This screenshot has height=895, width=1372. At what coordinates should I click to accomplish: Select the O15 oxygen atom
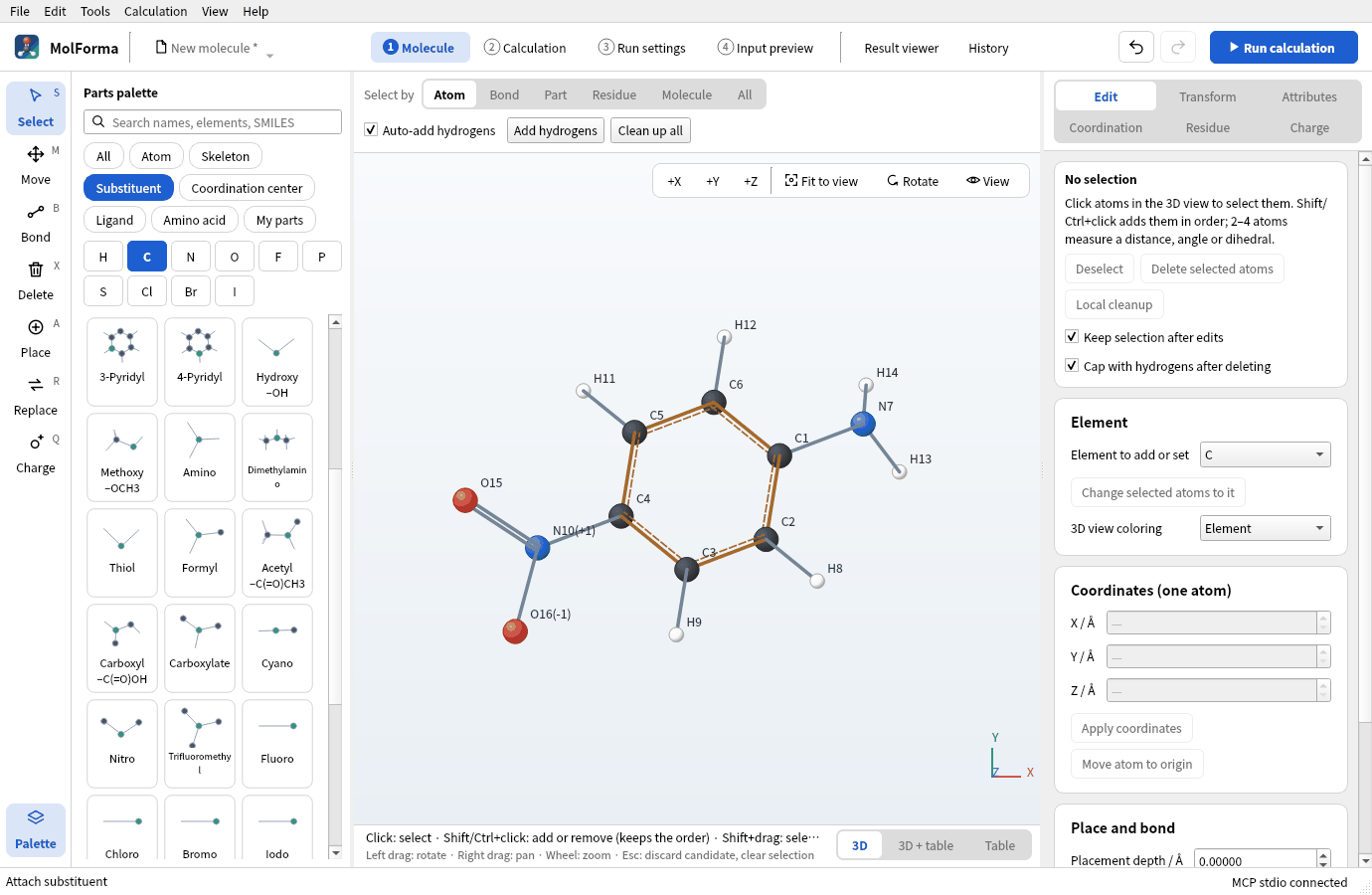click(465, 500)
